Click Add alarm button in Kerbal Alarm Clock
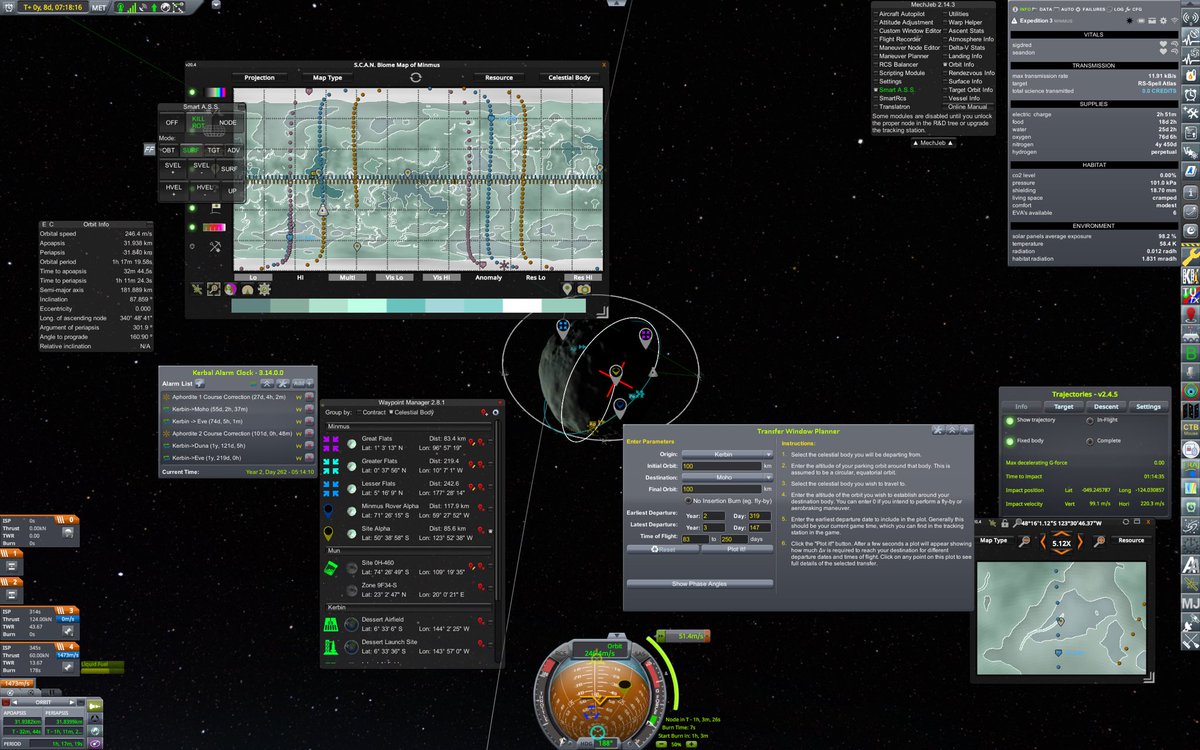Image resolution: width=1200 pixels, height=750 pixels. point(302,383)
